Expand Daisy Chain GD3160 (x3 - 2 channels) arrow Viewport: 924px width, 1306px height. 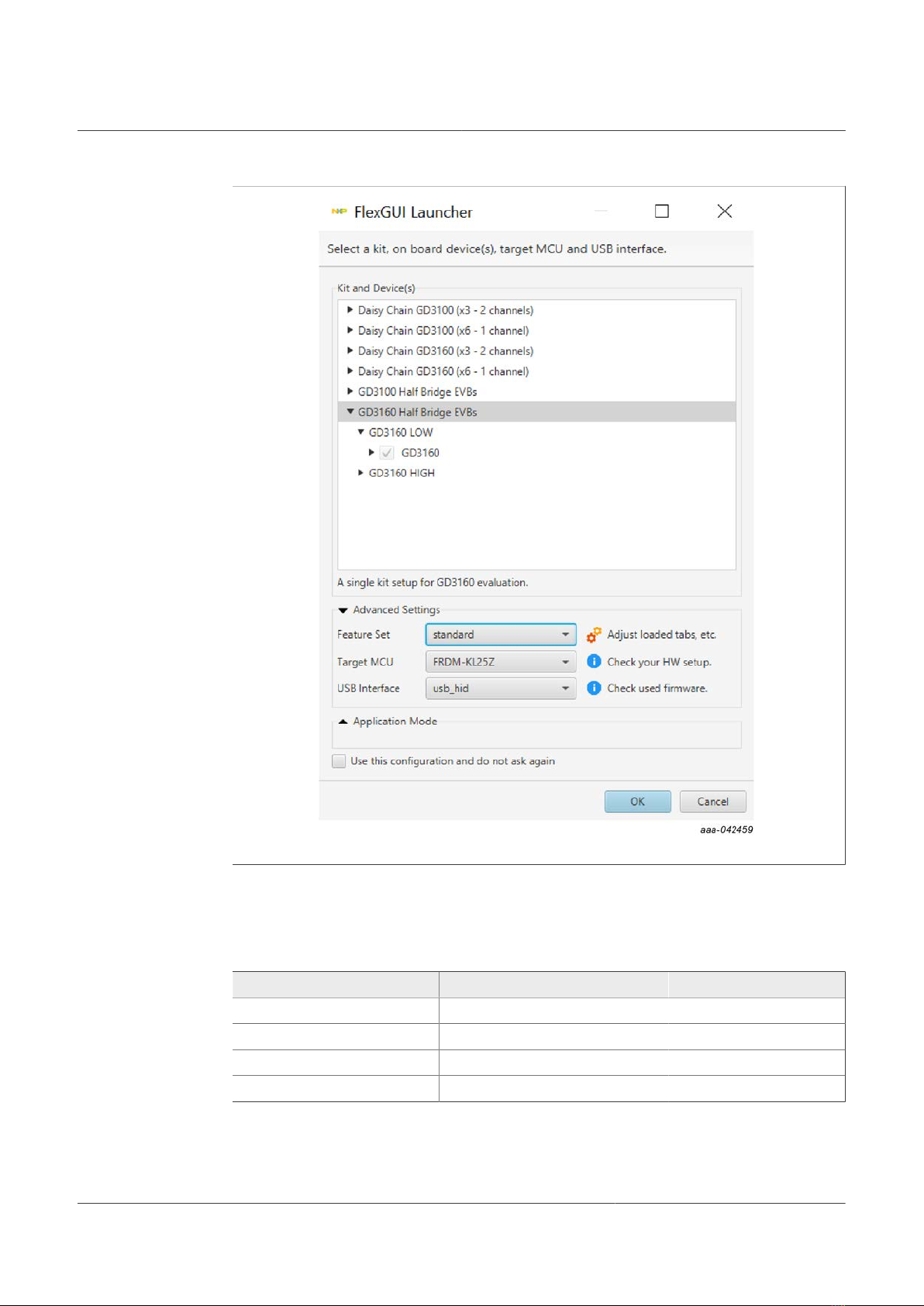click(x=350, y=350)
